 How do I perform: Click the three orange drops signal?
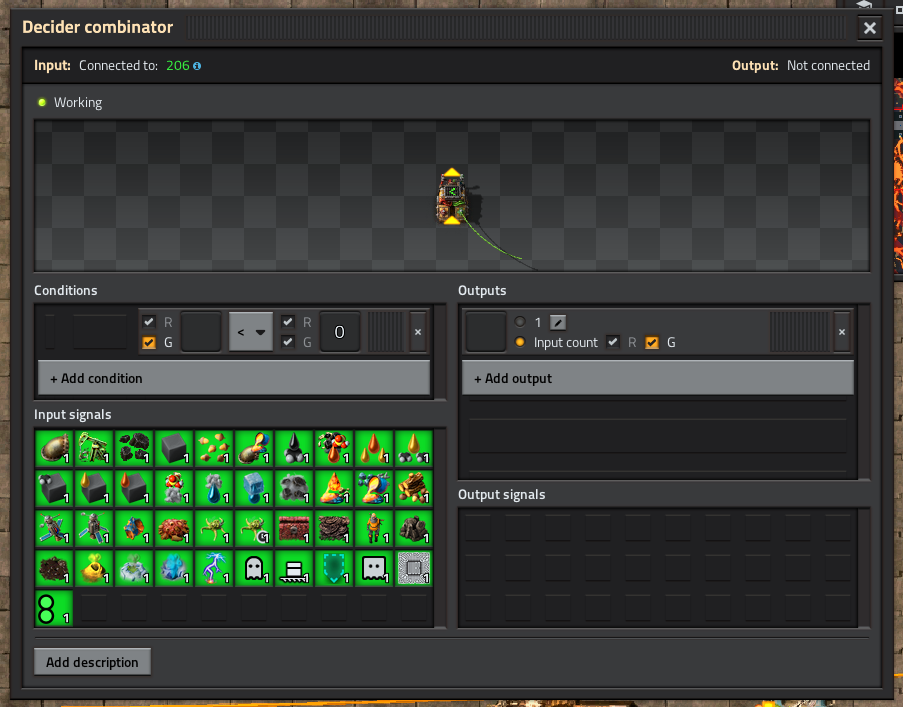pos(373,448)
